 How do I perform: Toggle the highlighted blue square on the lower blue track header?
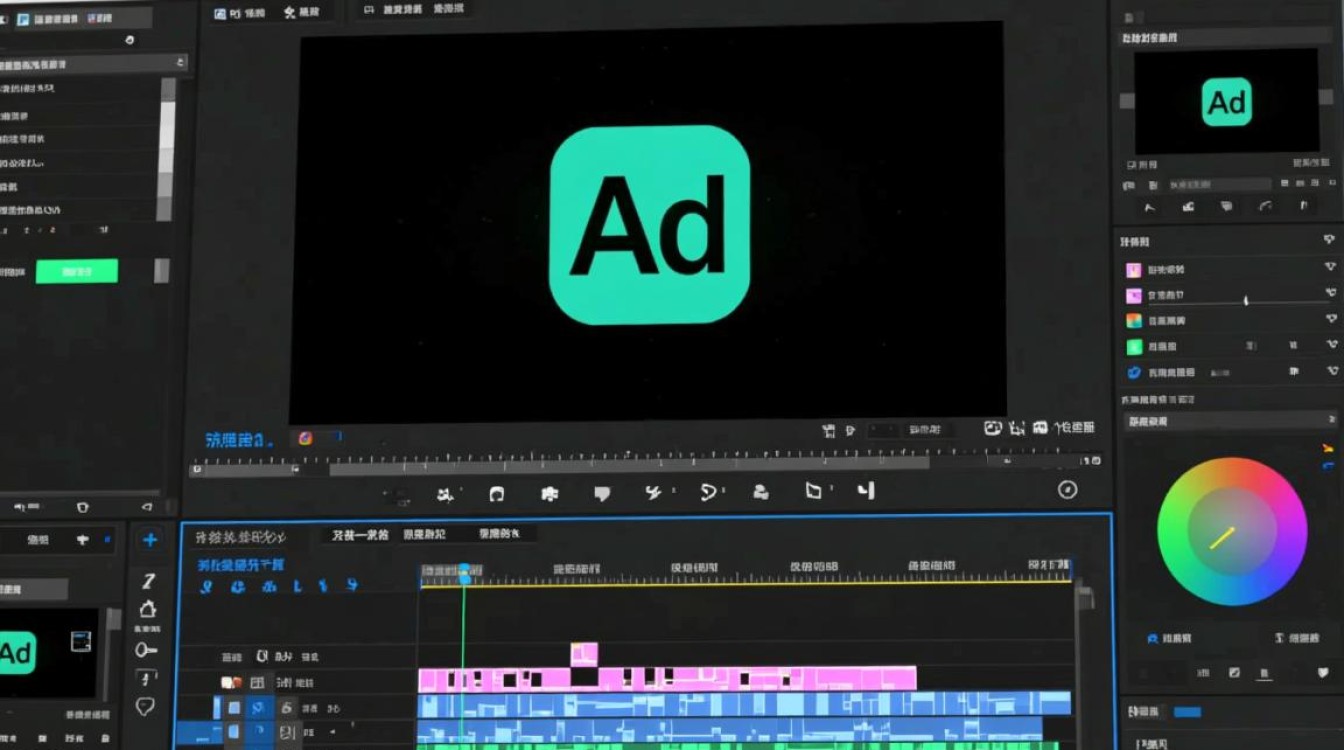click(258, 733)
